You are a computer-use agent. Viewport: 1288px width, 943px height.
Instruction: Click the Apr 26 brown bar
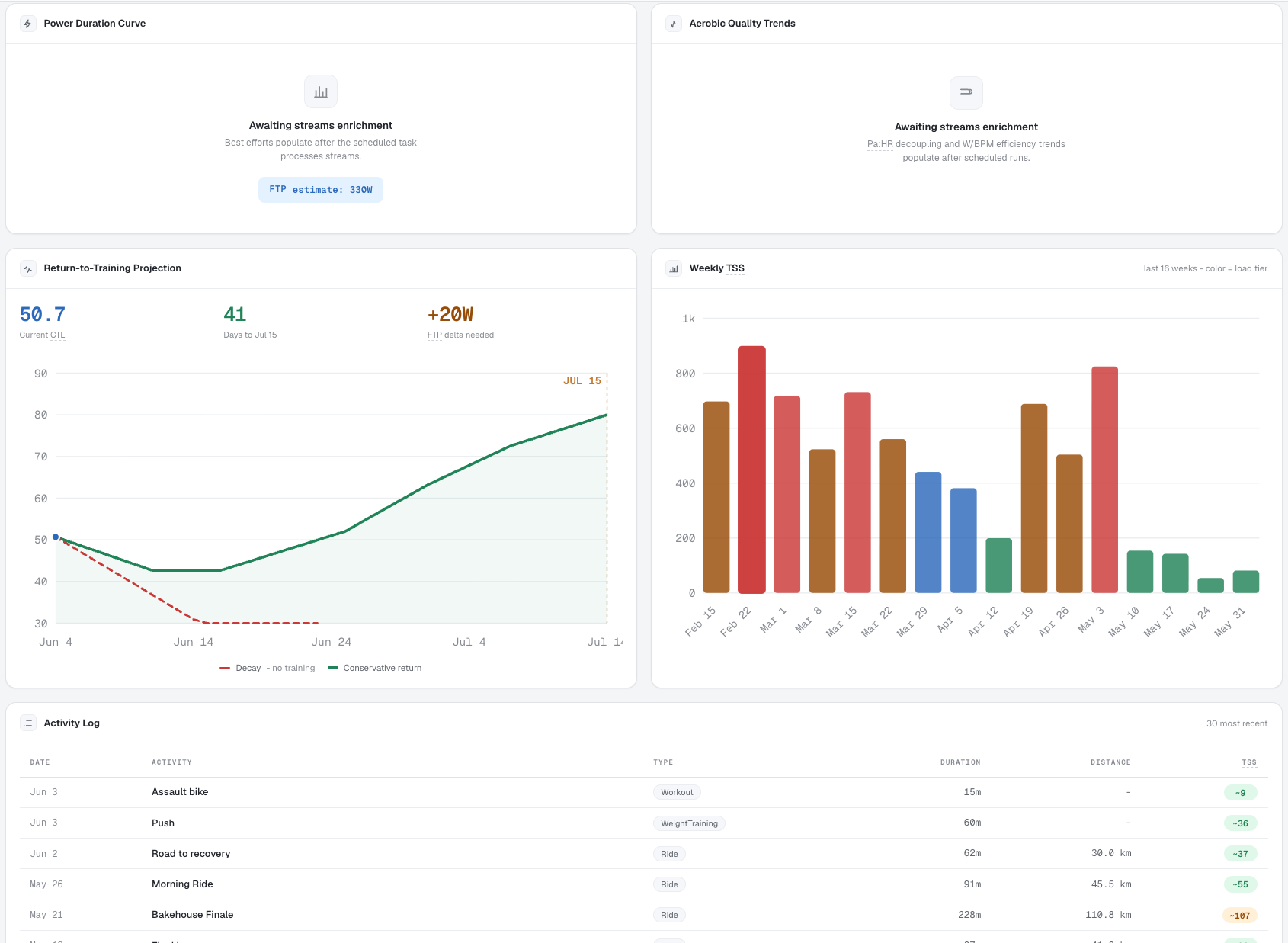point(1069,524)
